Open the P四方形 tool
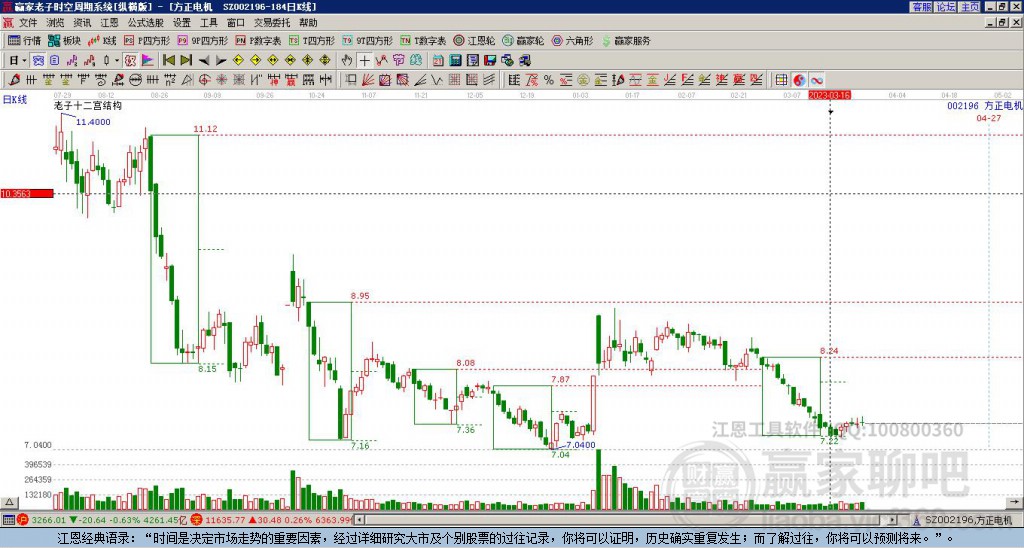 (147, 40)
